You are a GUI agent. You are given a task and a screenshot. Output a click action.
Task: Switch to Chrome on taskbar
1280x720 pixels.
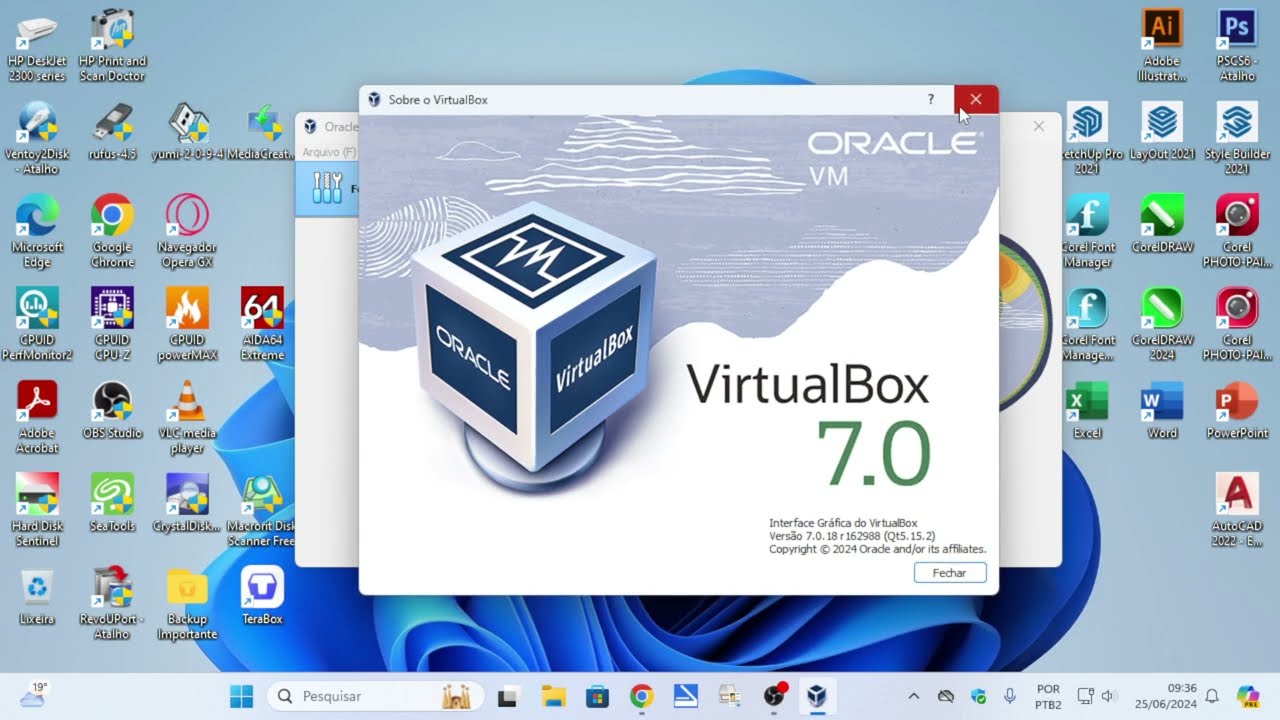coord(641,696)
